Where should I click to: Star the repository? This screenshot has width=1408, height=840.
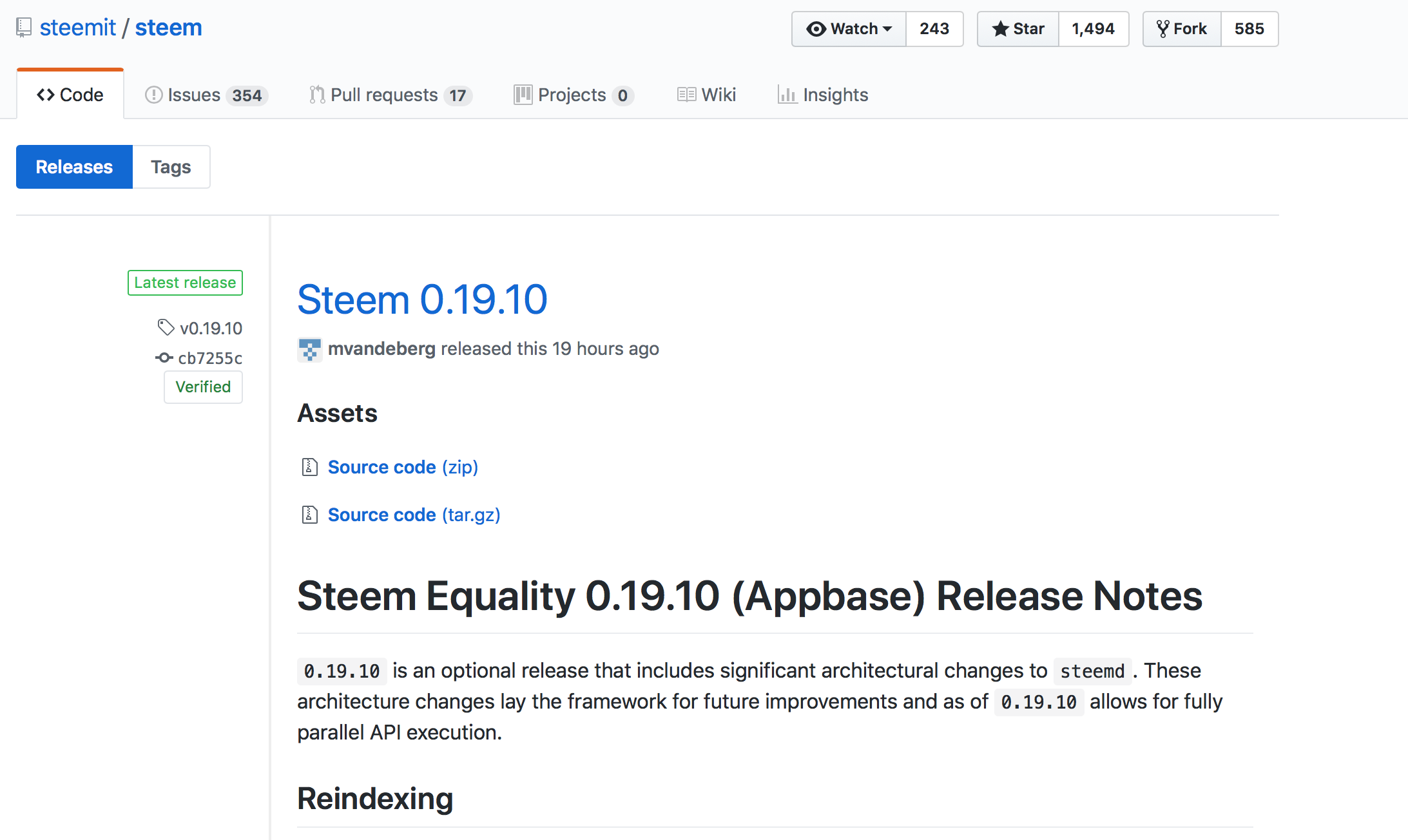tap(1018, 29)
